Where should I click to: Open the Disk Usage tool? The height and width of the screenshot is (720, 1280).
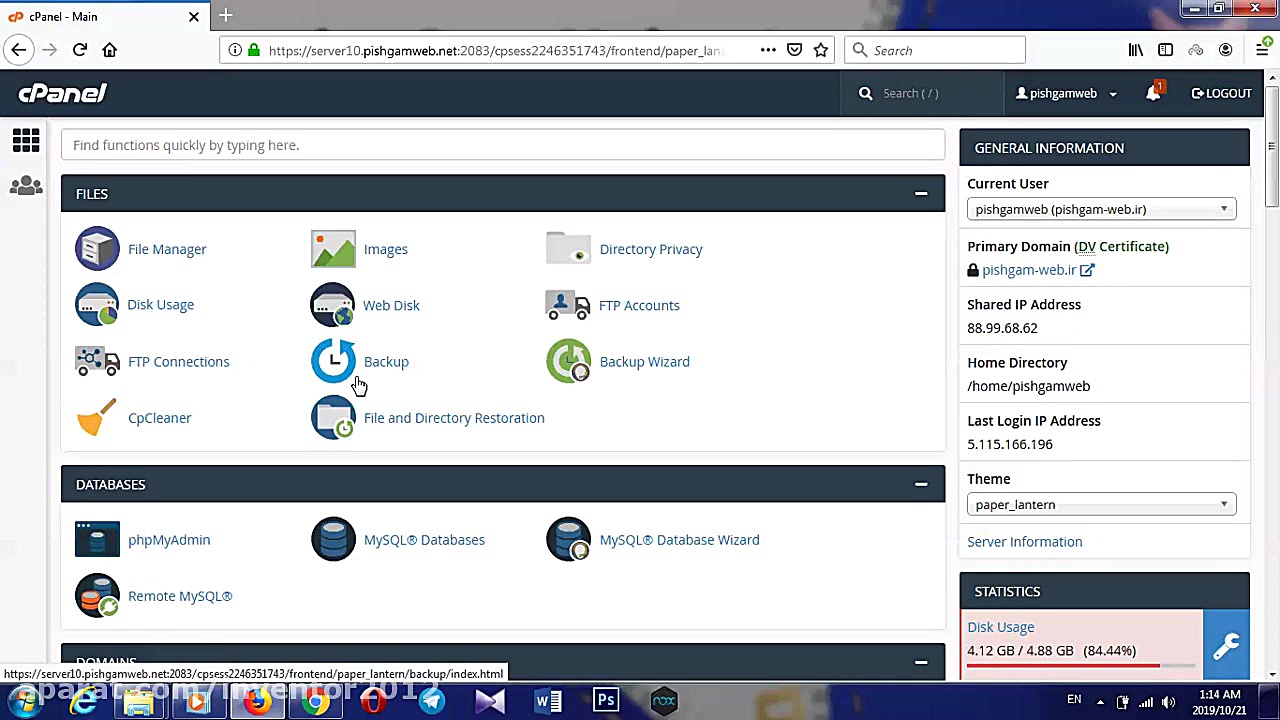[160, 305]
